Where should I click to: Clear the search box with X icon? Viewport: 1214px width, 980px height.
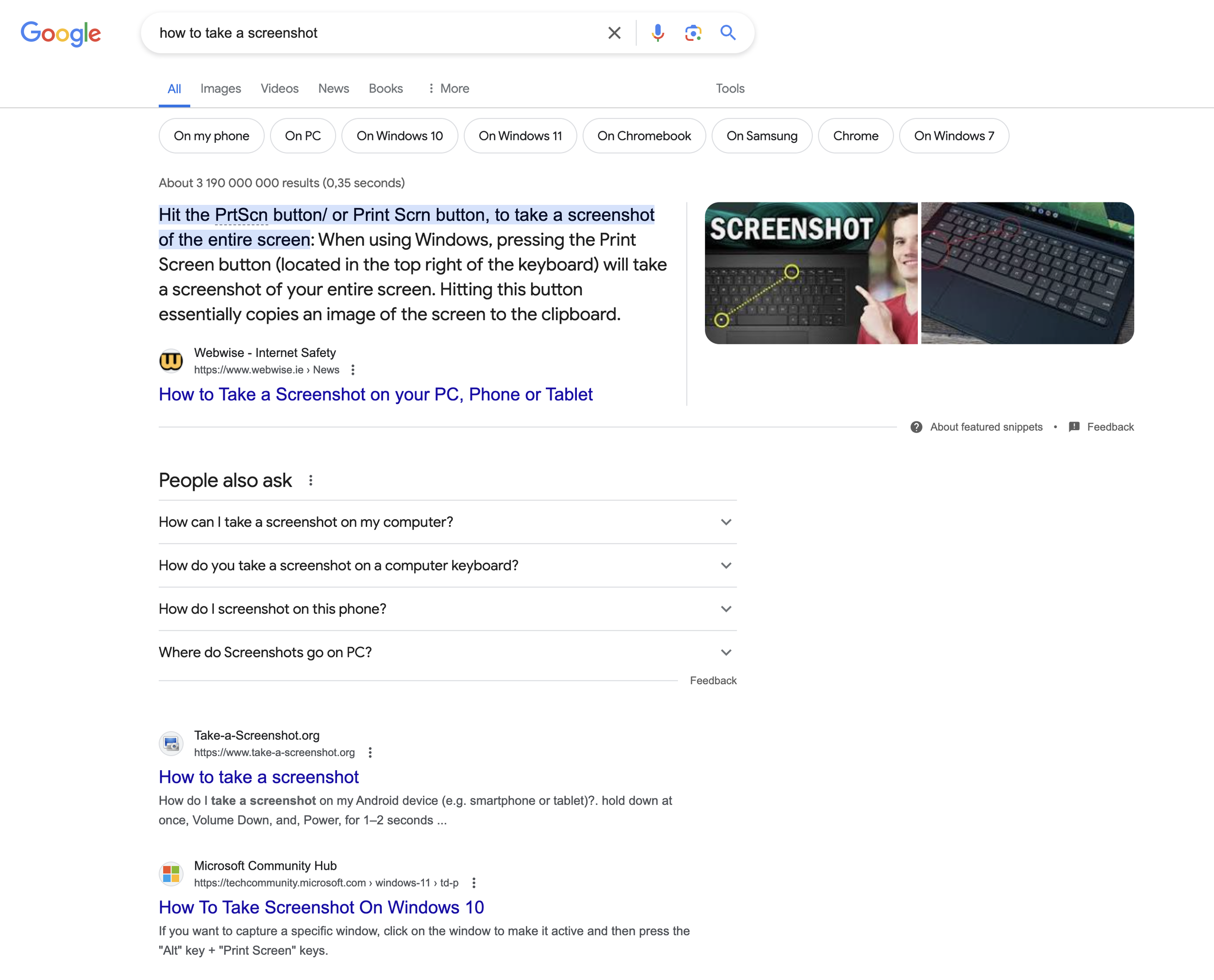tap(614, 33)
